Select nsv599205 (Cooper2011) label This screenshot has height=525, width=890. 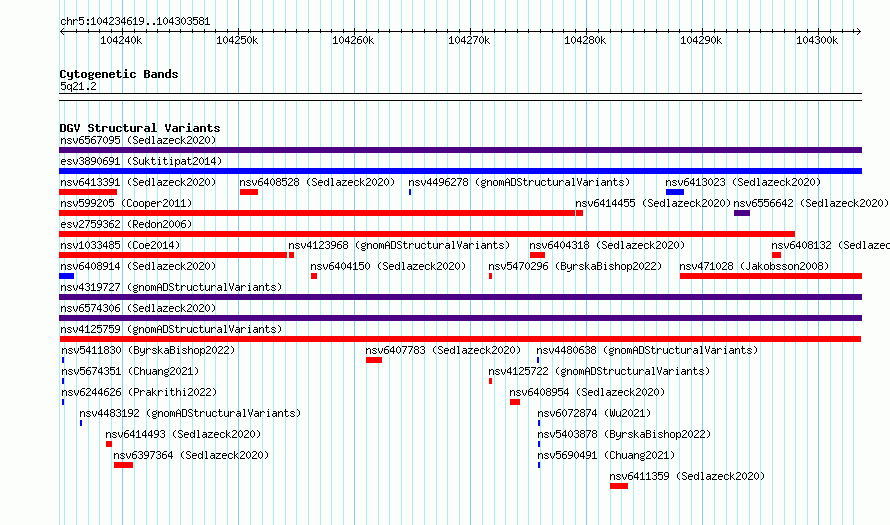(126, 203)
